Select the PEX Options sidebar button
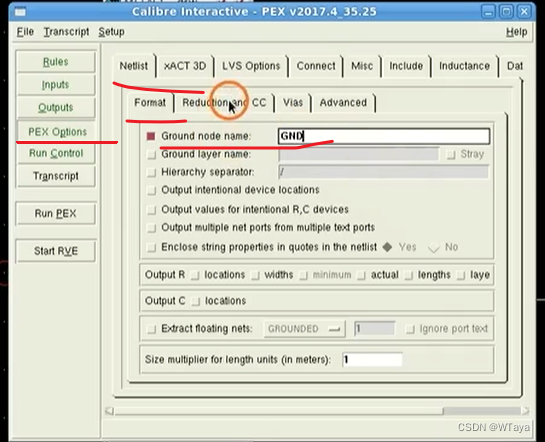 point(57,132)
